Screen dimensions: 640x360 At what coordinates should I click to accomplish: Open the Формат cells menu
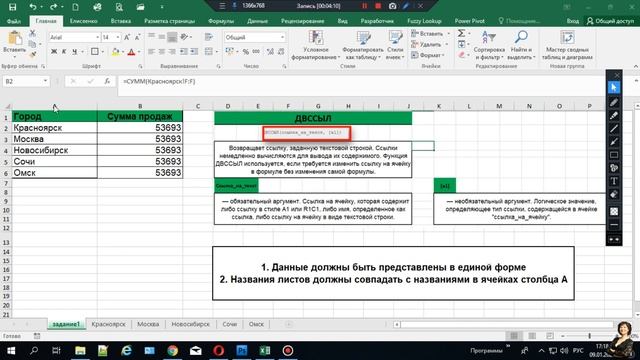click(x=428, y=55)
